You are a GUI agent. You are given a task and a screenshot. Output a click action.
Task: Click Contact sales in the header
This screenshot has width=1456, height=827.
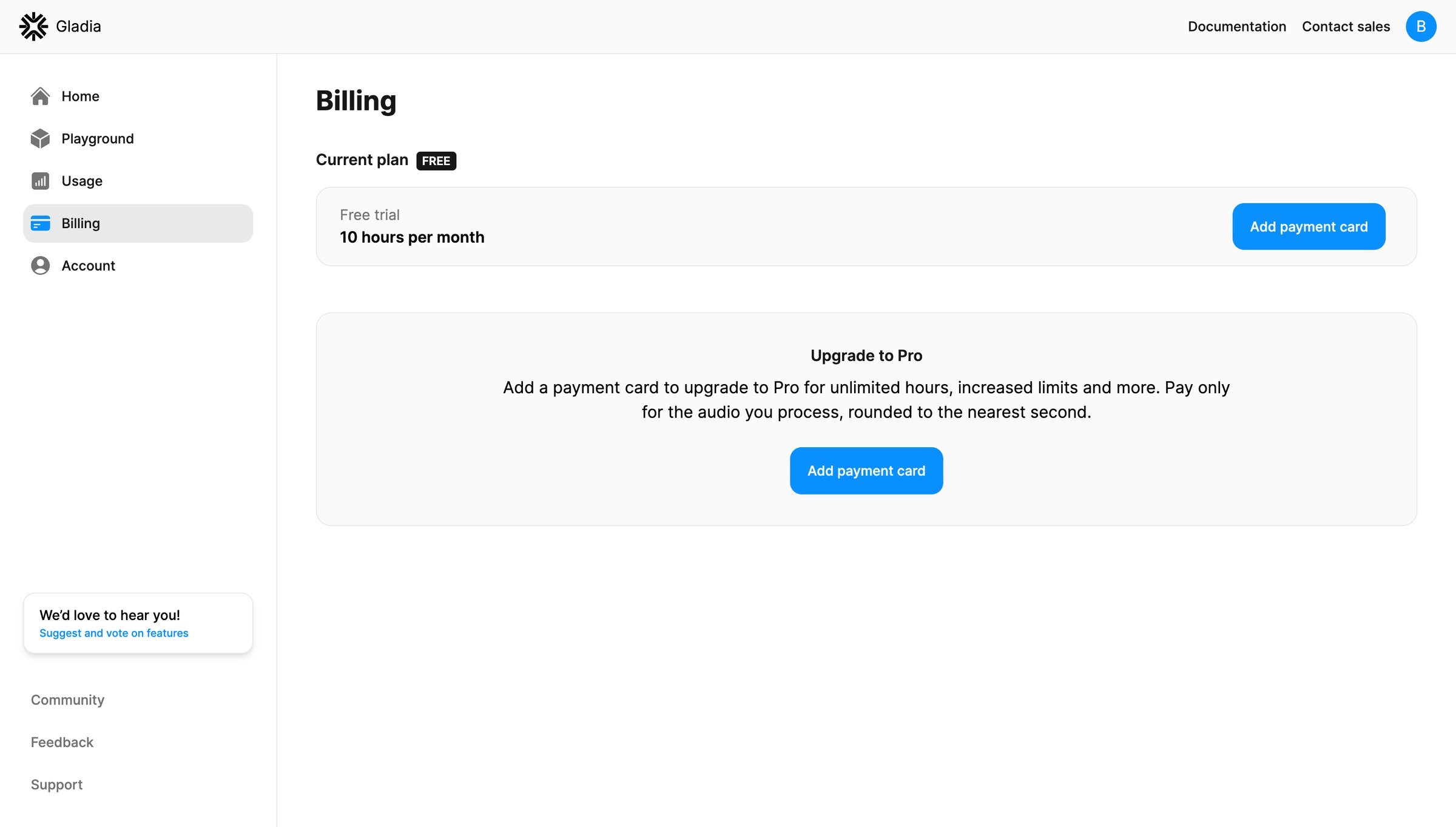pyautogui.click(x=1346, y=27)
